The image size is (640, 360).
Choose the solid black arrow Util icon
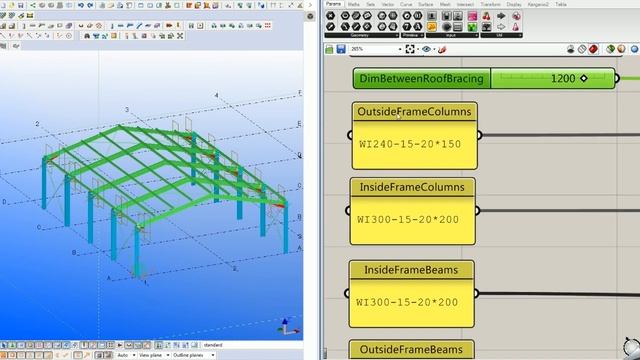pyautogui.click(x=501, y=16)
